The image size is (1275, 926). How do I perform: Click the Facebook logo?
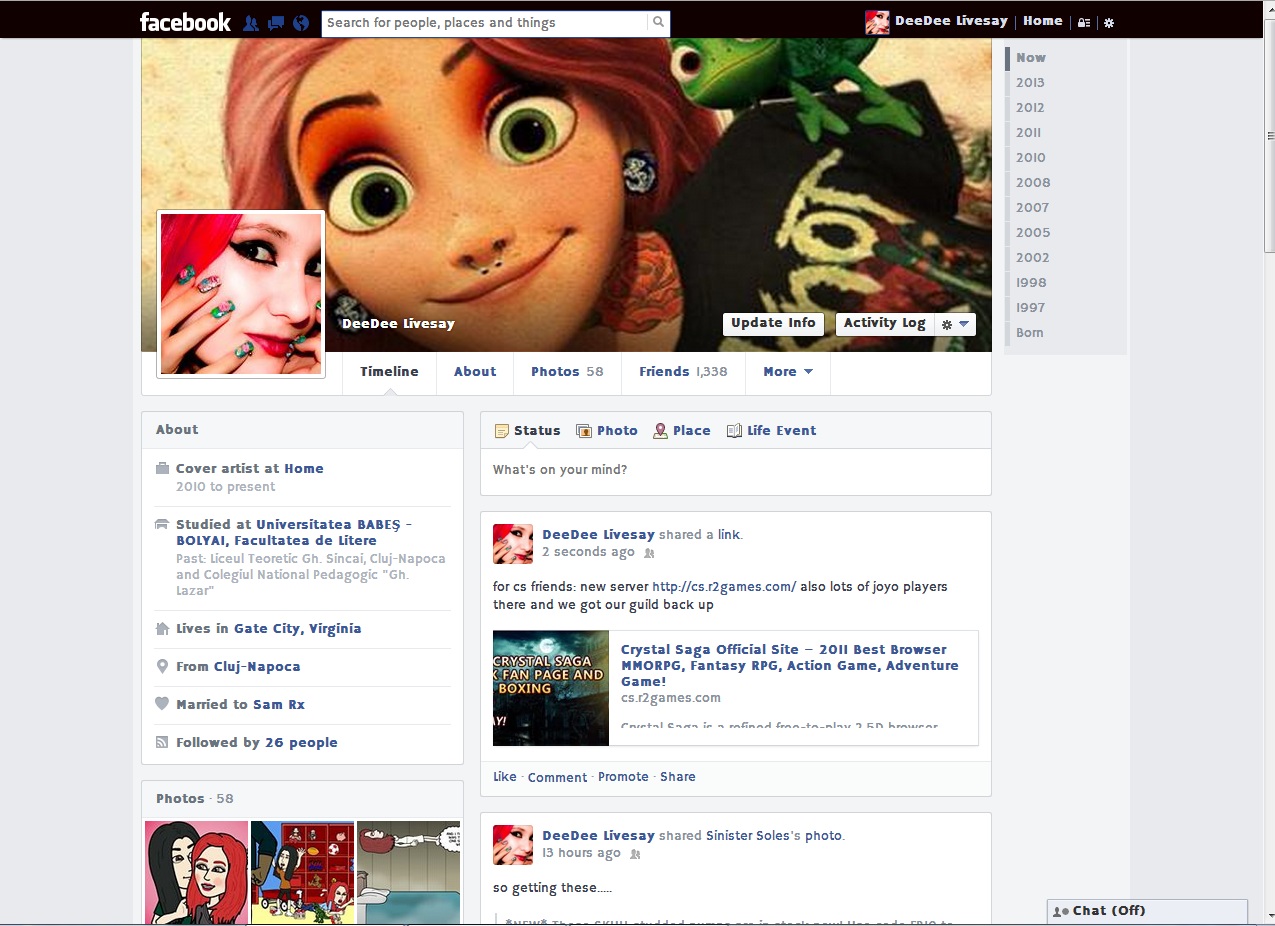pos(185,22)
